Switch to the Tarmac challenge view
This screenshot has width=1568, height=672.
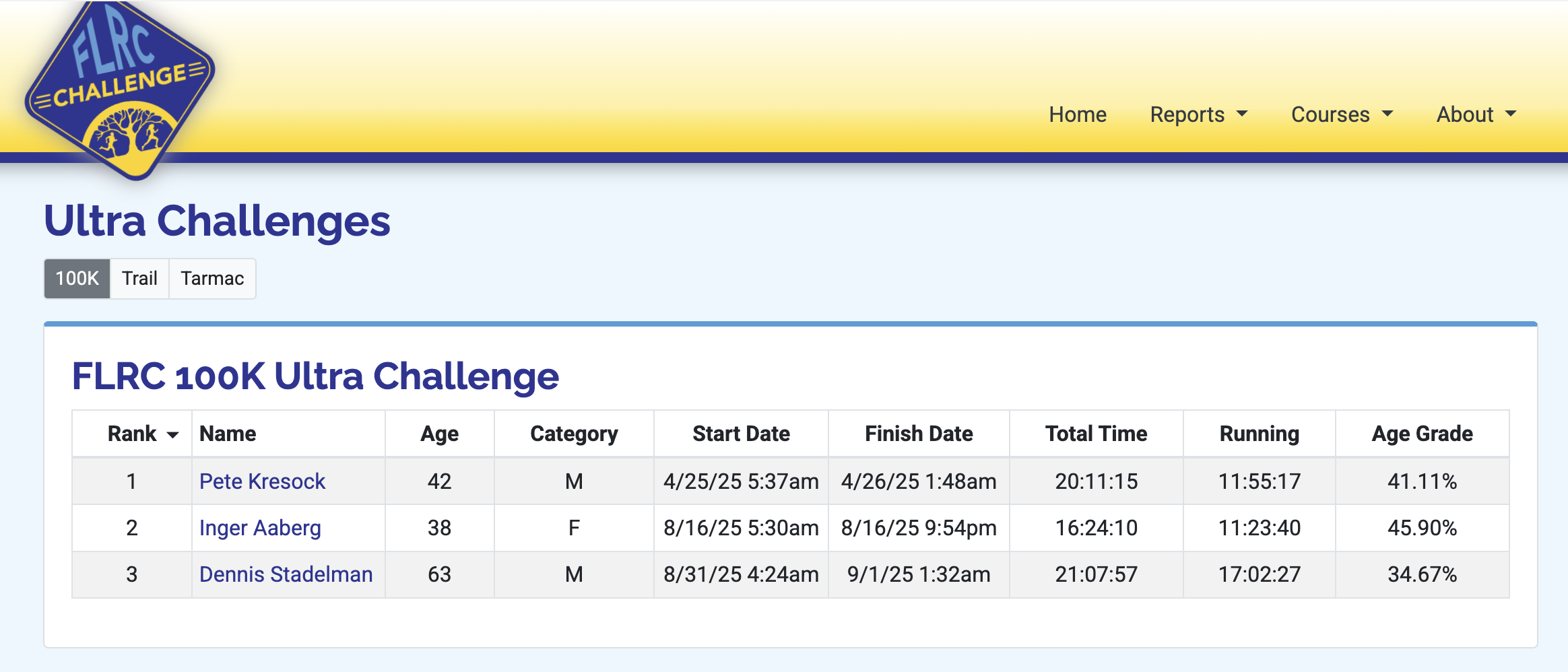[x=212, y=279]
